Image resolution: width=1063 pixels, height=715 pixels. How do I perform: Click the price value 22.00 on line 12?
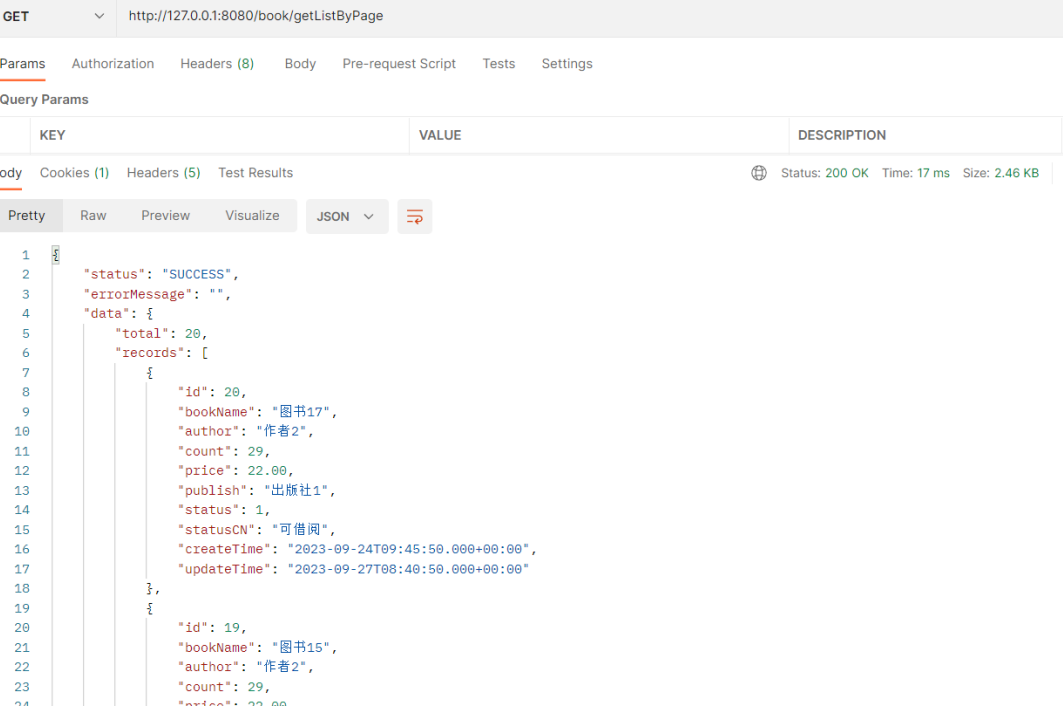pyautogui.click(x=267, y=471)
